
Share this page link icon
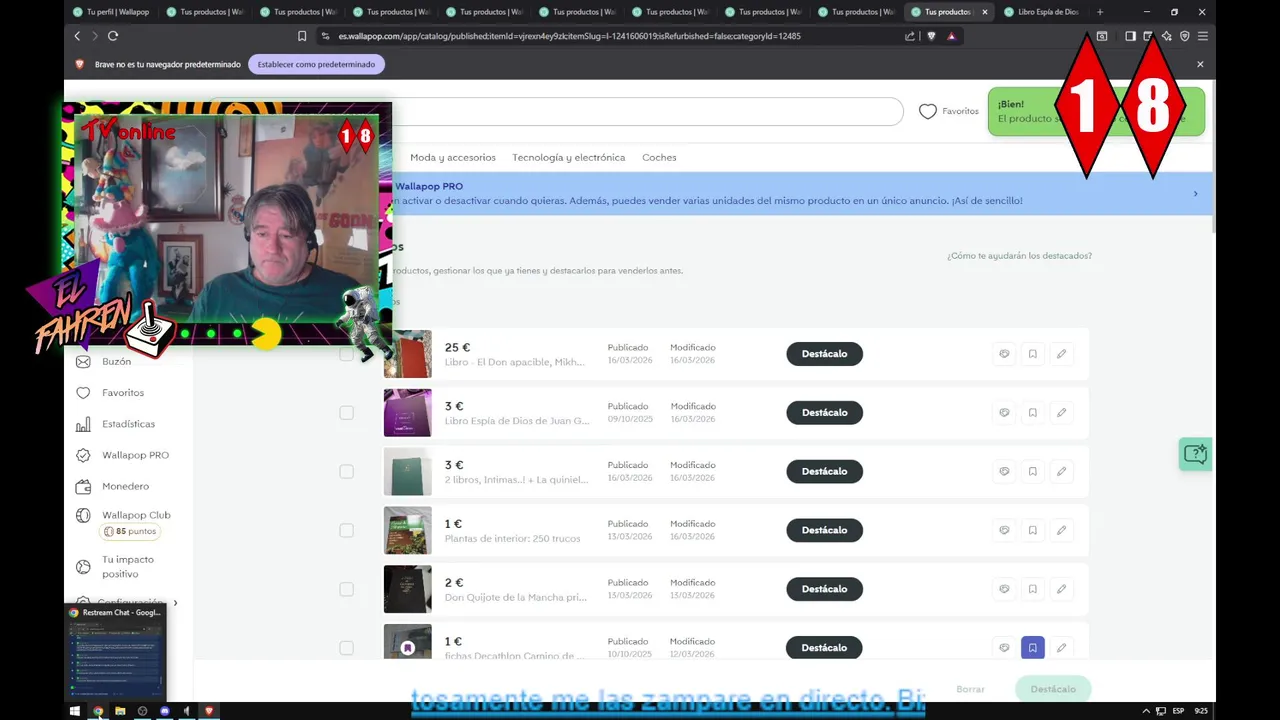pyautogui.click(x=910, y=36)
